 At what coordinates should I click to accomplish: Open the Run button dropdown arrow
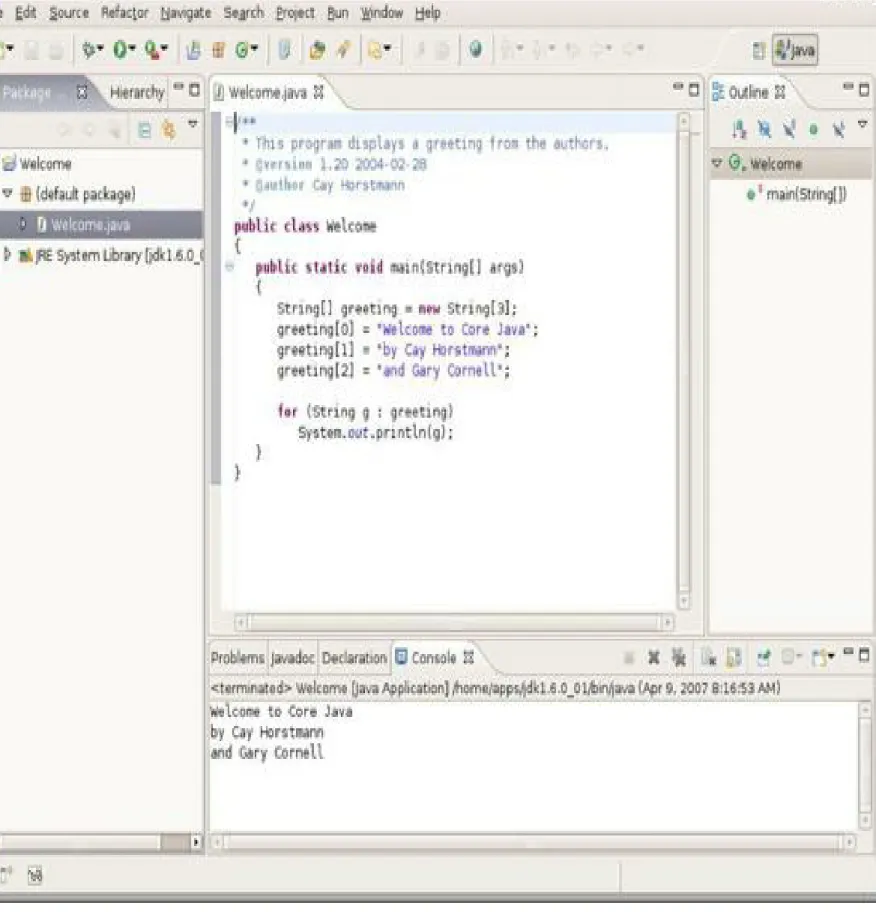132,48
